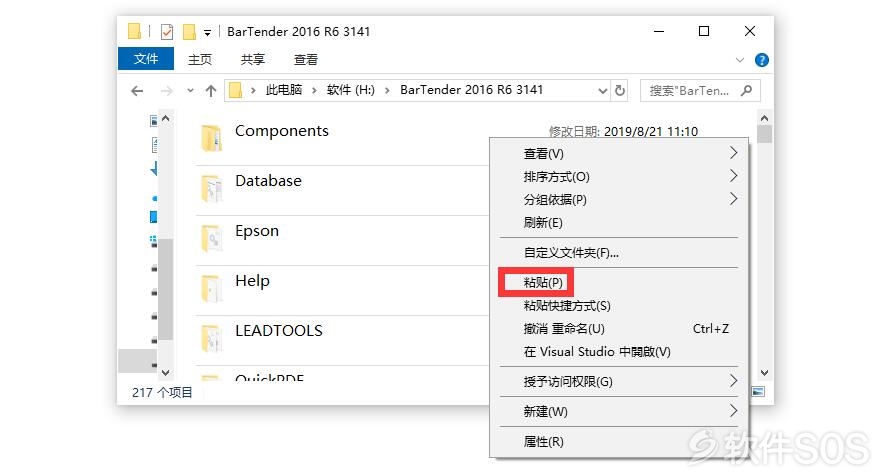
Task: Click BarTender 2016 R6 3141 breadcrumb segment
Action: point(471,90)
